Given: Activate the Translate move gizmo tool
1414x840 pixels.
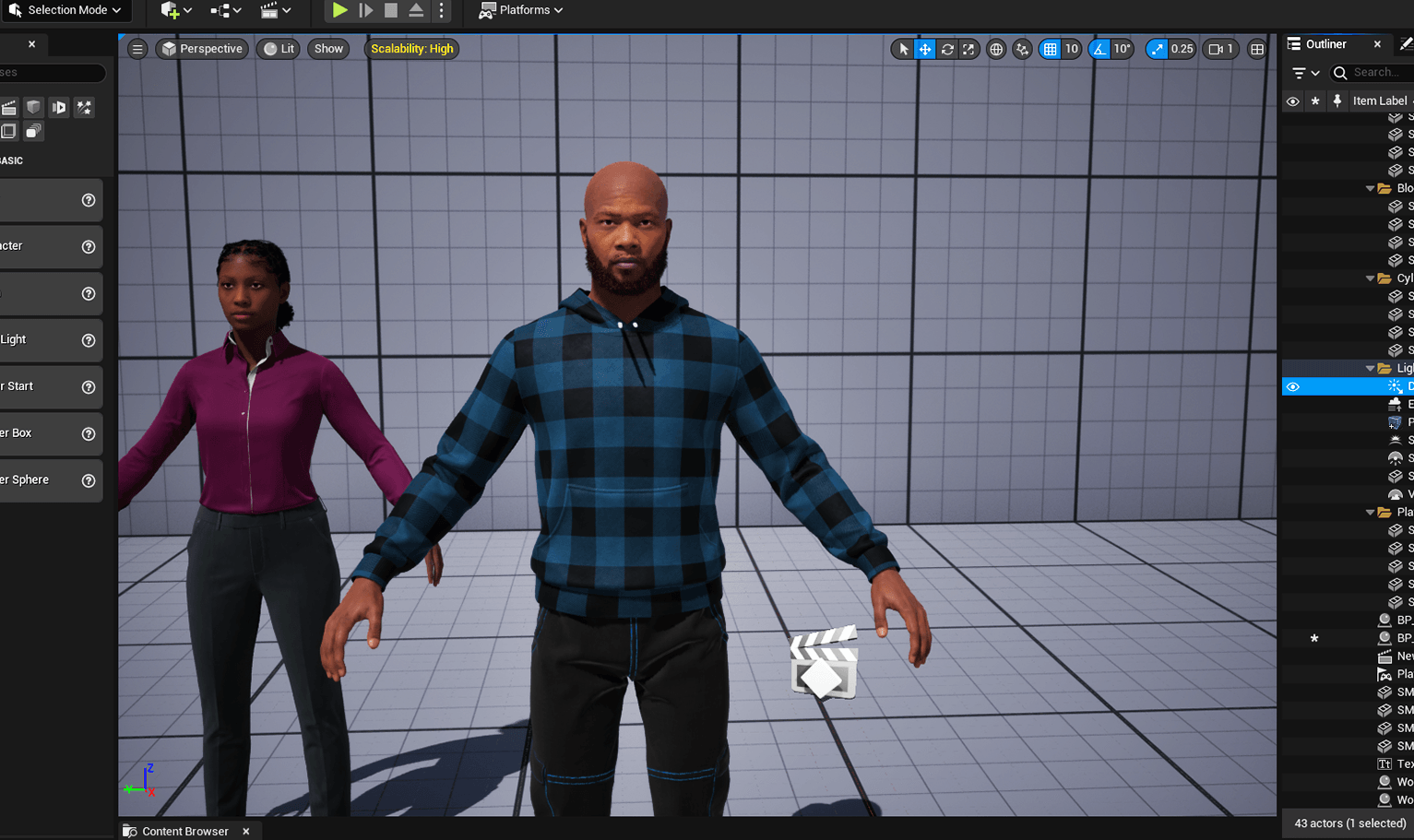Looking at the screenshot, I should (x=924, y=49).
